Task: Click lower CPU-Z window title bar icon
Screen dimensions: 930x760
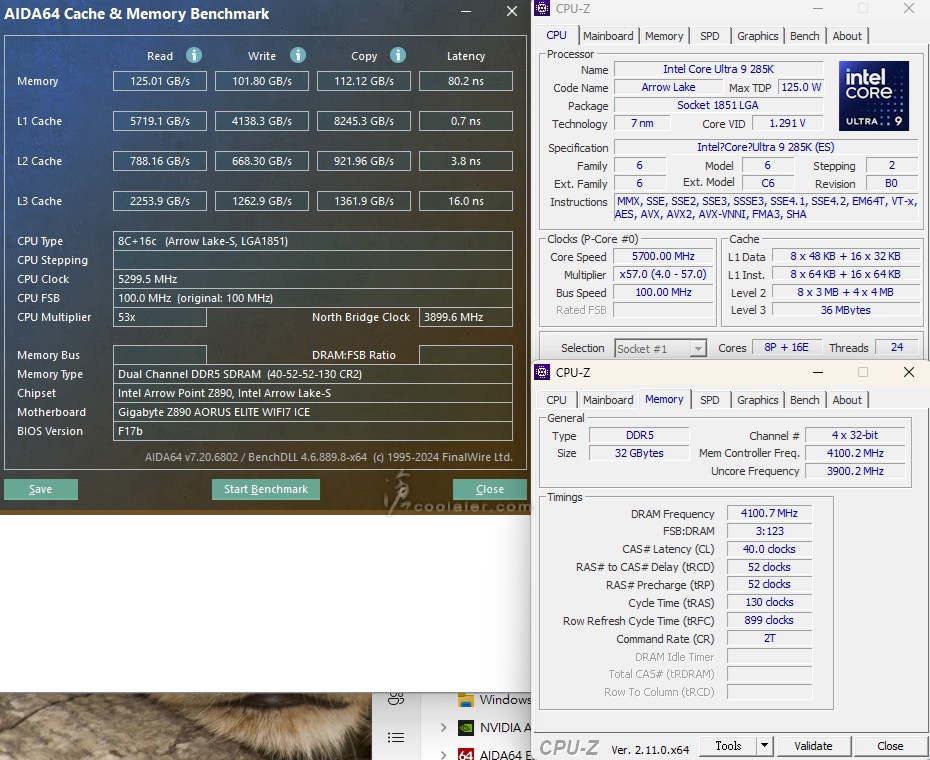Action: coord(542,372)
